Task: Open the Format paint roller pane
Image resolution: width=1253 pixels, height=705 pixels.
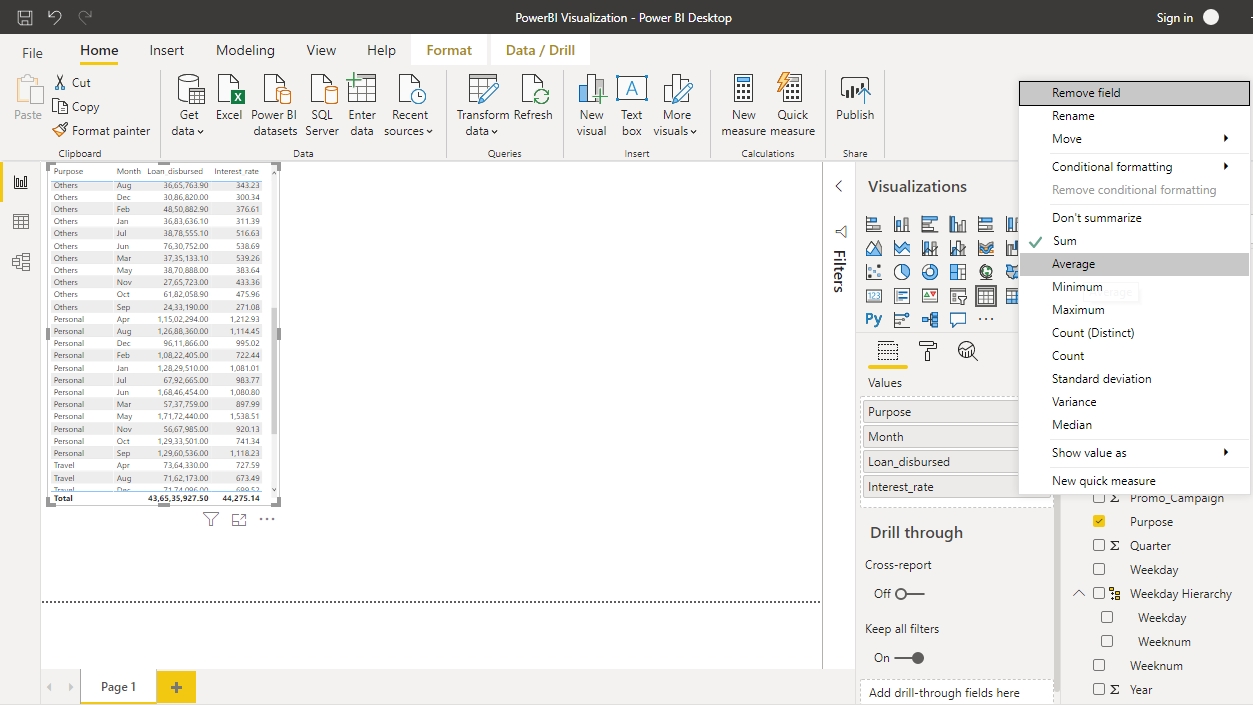Action: (x=928, y=351)
